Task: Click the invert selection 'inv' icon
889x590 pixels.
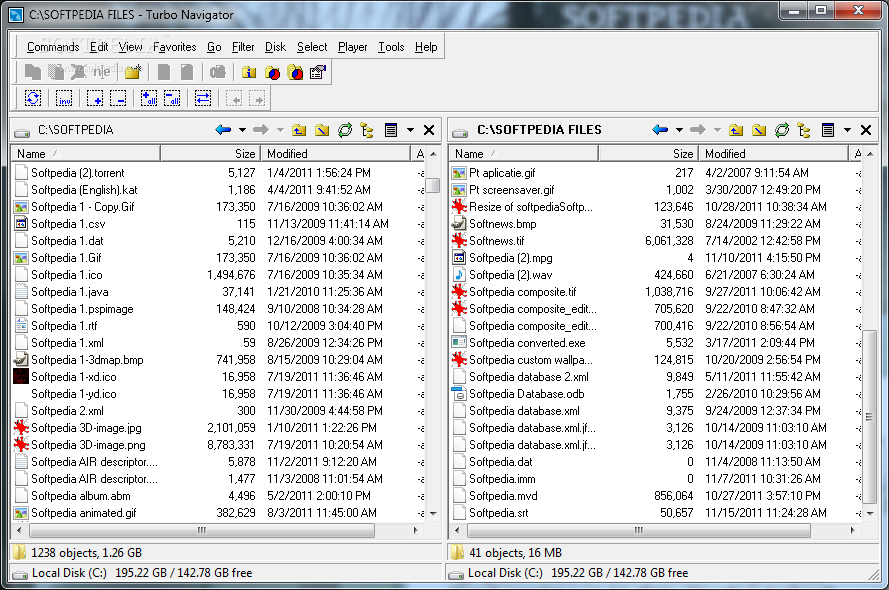Action: pyautogui.click(x=64, y=98)
